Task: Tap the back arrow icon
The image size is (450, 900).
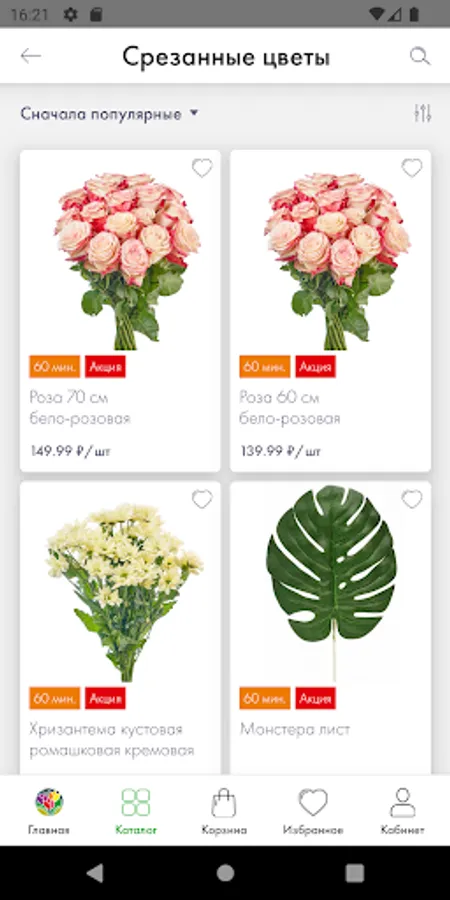Action: [x=30, y=56]
